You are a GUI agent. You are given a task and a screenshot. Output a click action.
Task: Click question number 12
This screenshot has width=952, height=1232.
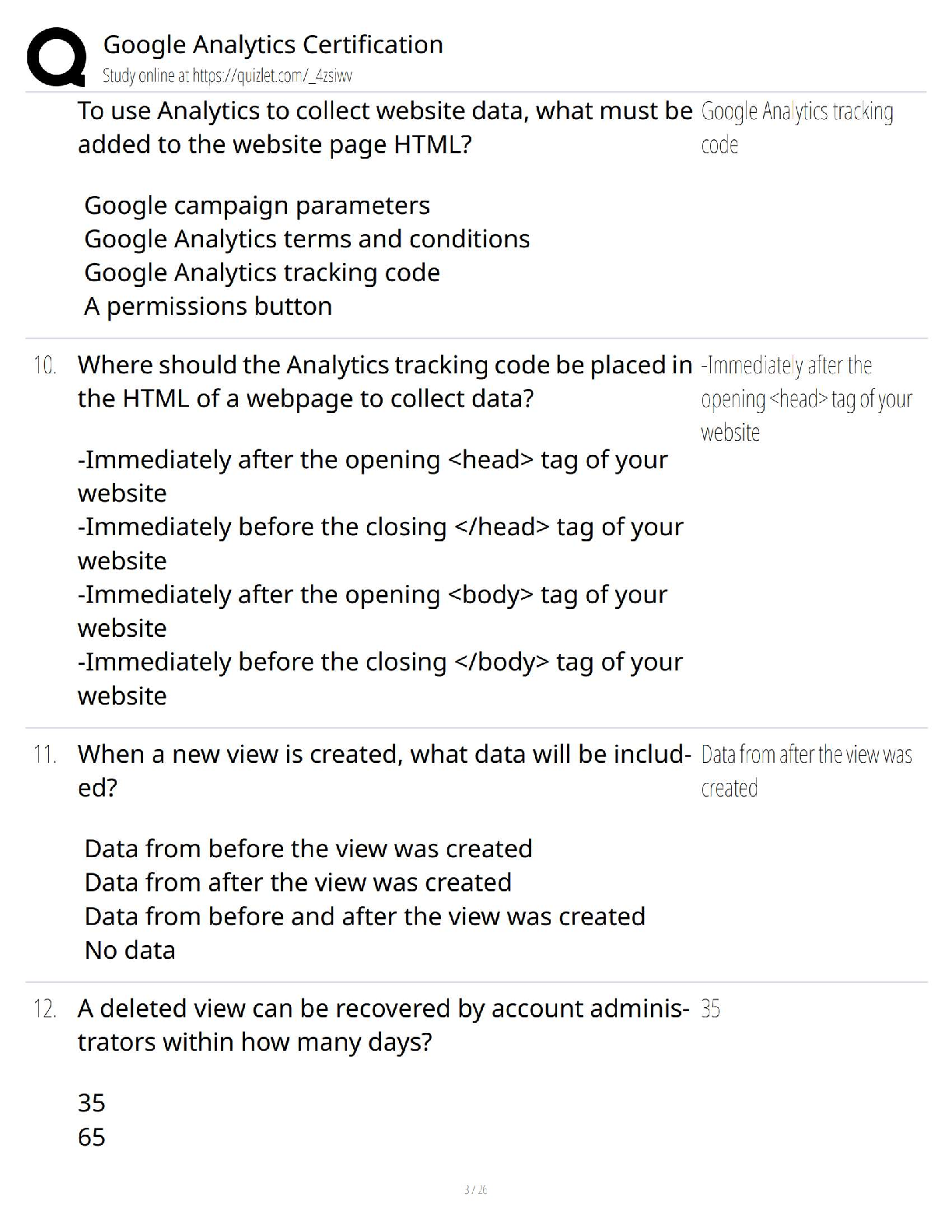coord(45,1009)
